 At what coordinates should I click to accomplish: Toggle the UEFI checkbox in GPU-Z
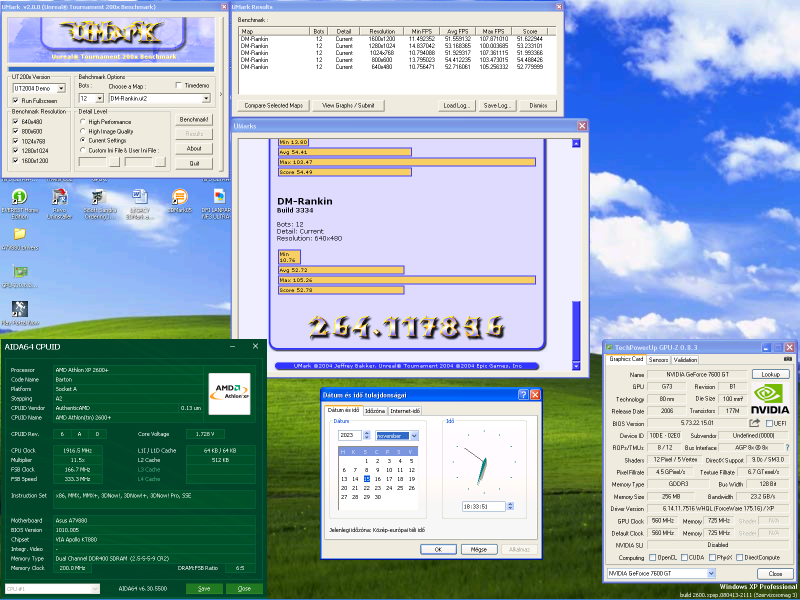point(769,423)
